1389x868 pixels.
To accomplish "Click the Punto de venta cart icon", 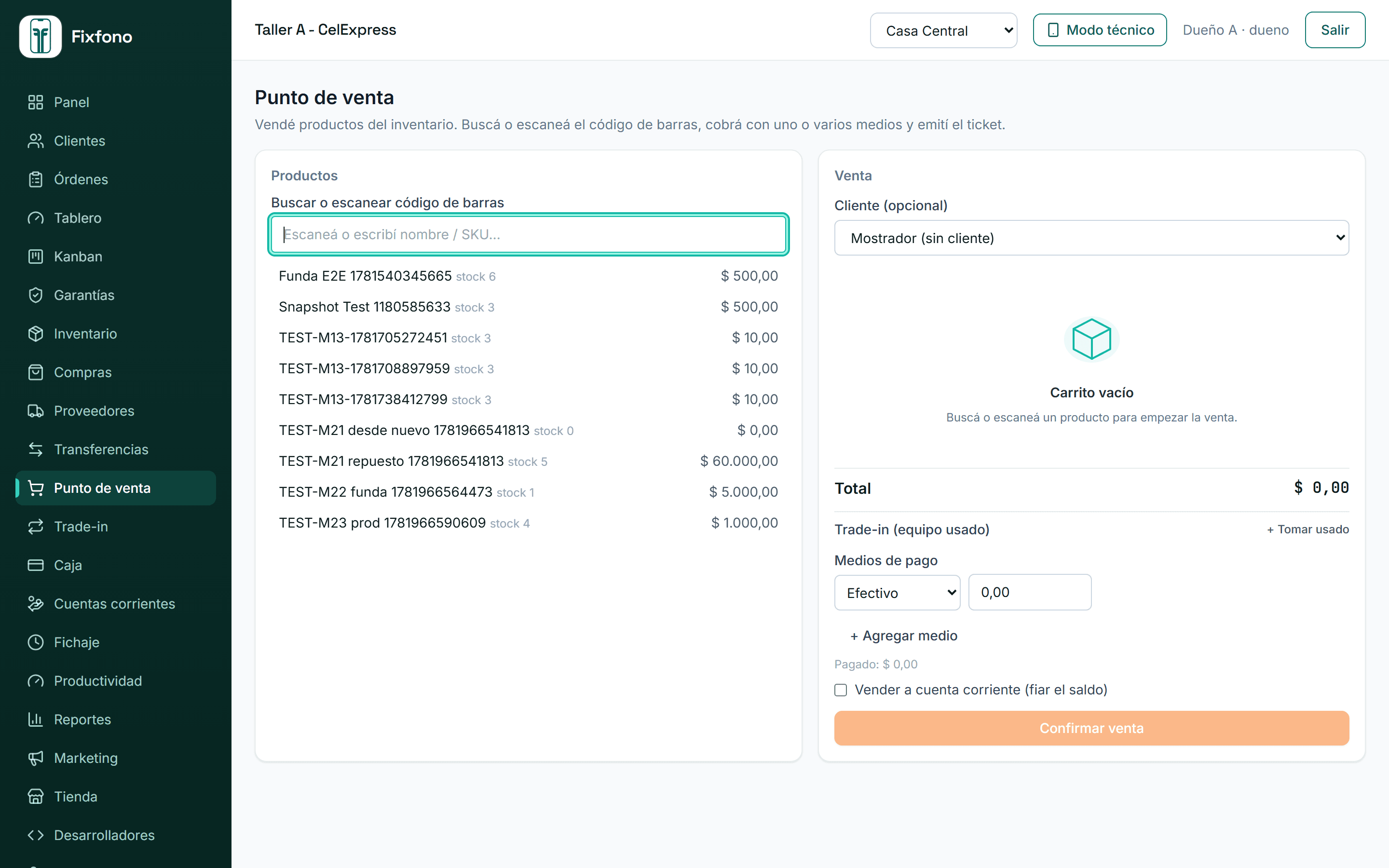I will pyautogui.click(x=36, y=488).
